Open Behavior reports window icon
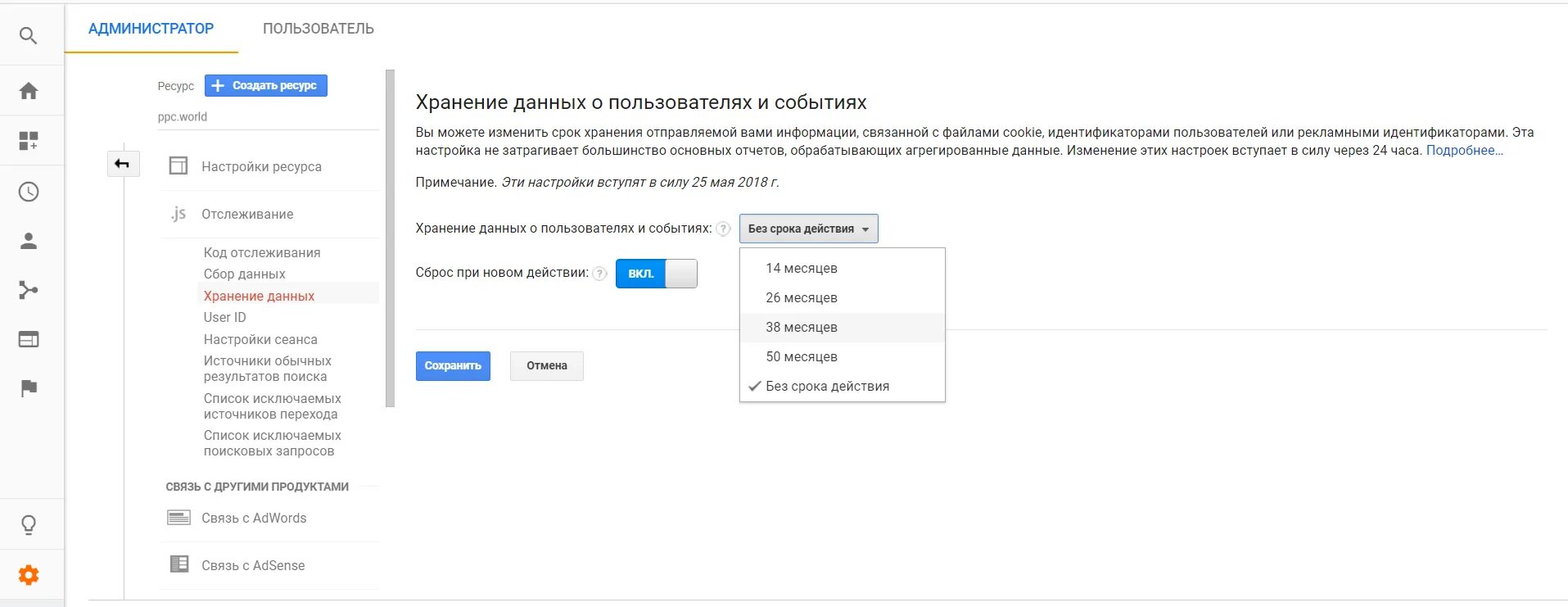1568x607 pixels. (x=29, y=339)
